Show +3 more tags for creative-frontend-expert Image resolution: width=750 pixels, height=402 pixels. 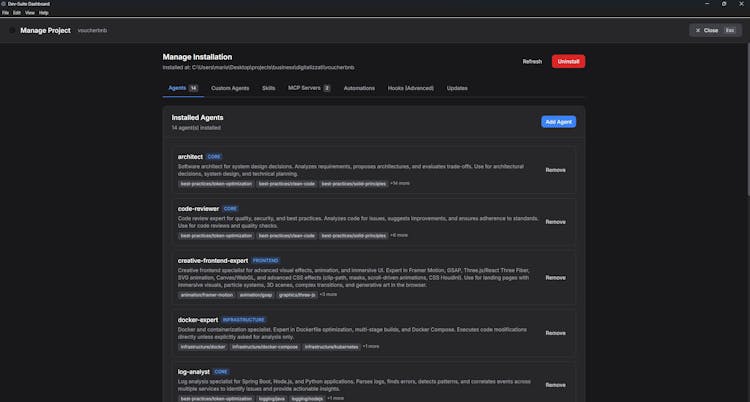pos(328,295)
